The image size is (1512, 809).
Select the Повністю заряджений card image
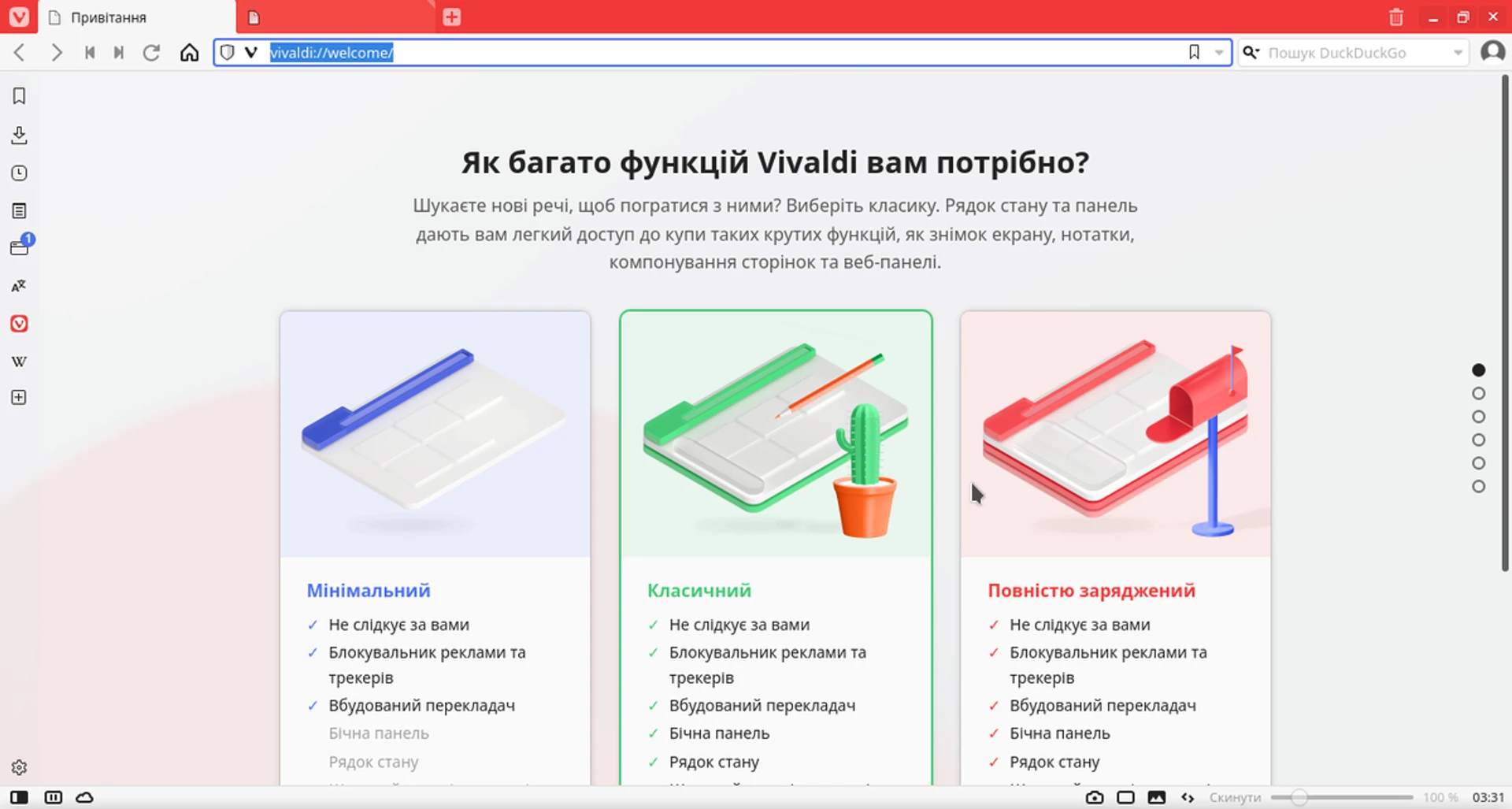pyautogui.click(x=1115, y=435)
